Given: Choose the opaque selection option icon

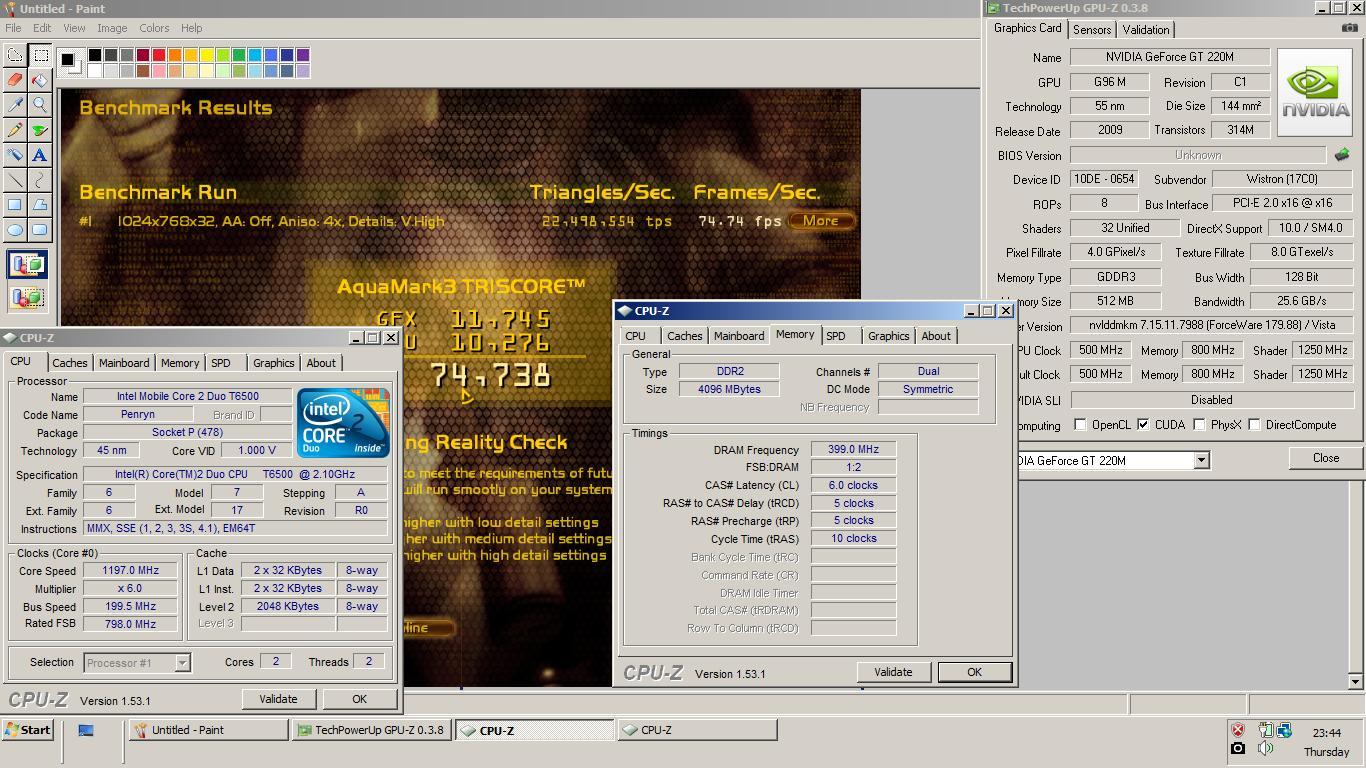Looking at the screenshot, I should [28, 265].
